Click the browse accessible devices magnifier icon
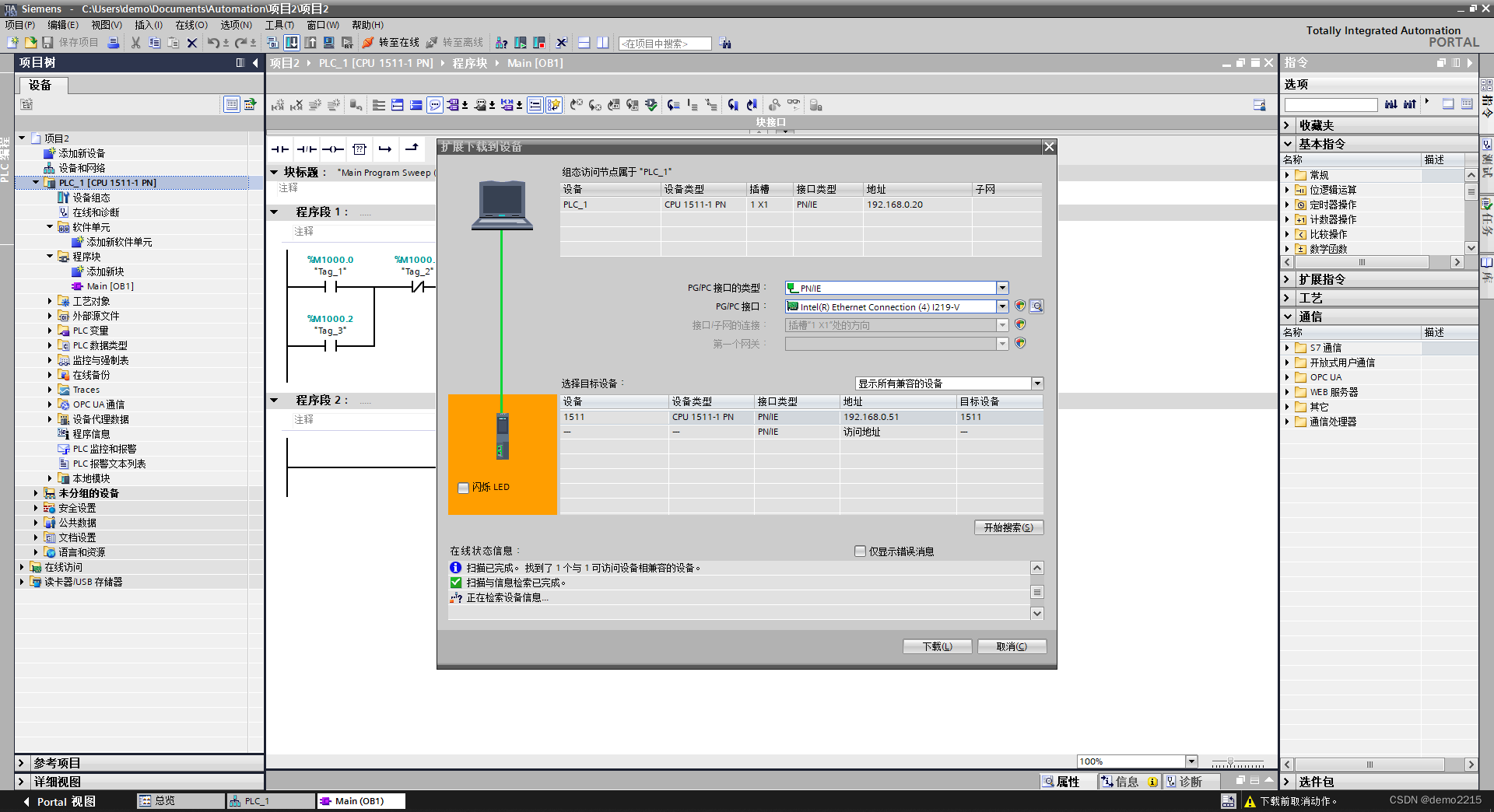The width and height of the screenshot is (1494, 812). (x=1036, y=306)
